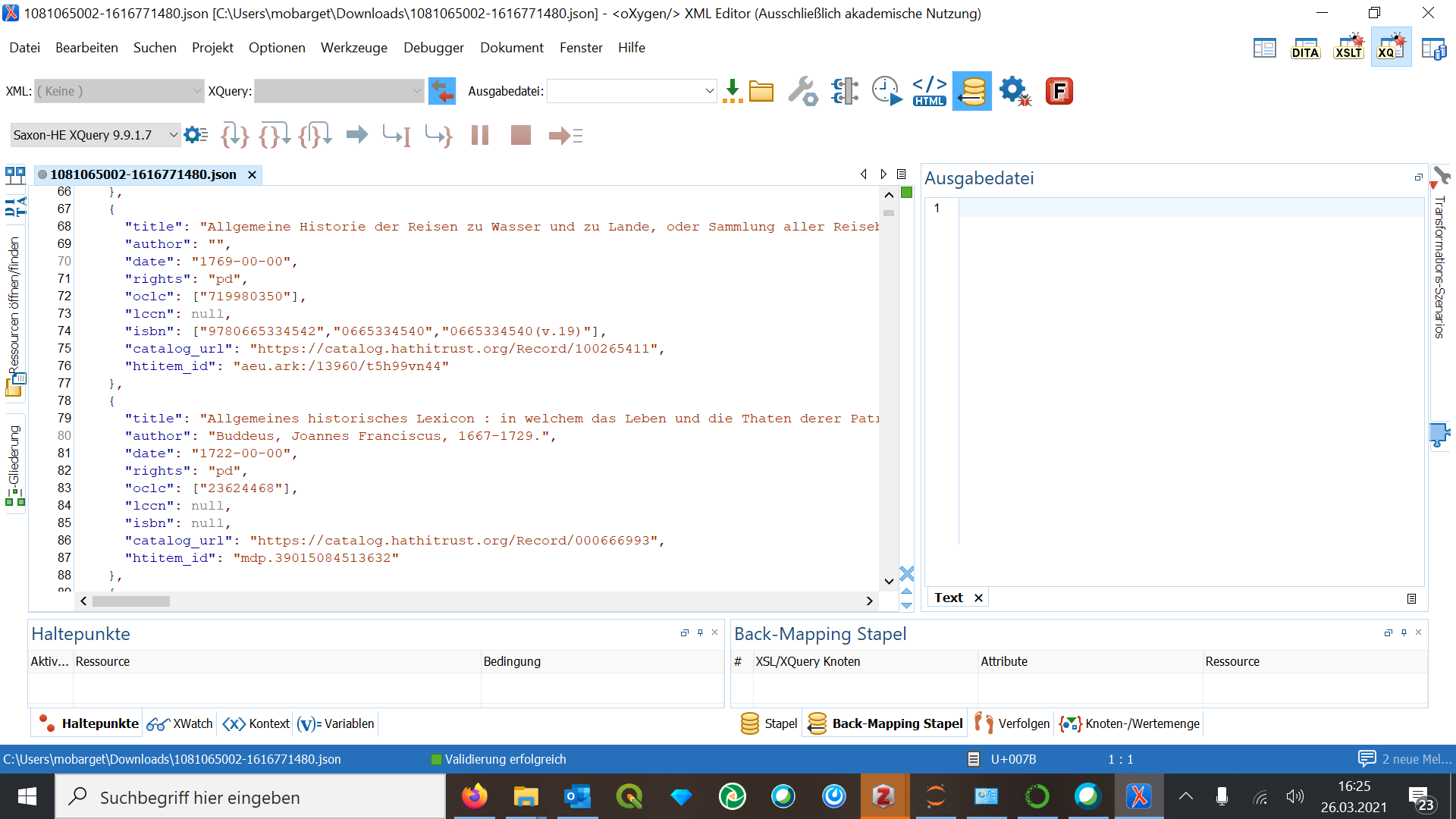Switch to the XQuery debugger perspective

click(1391, 48)
